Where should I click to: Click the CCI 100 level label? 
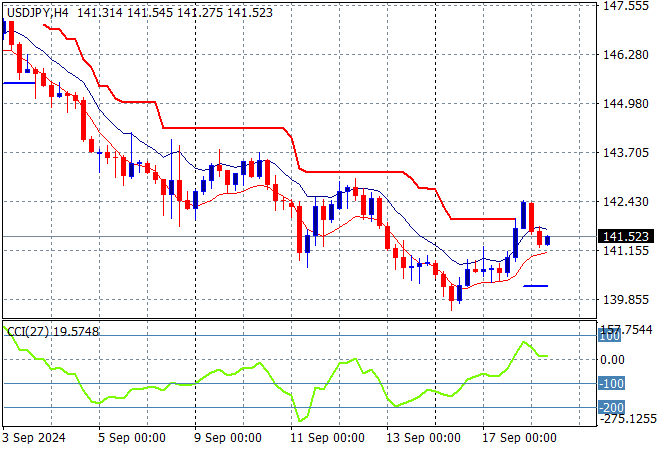[609, 336]
